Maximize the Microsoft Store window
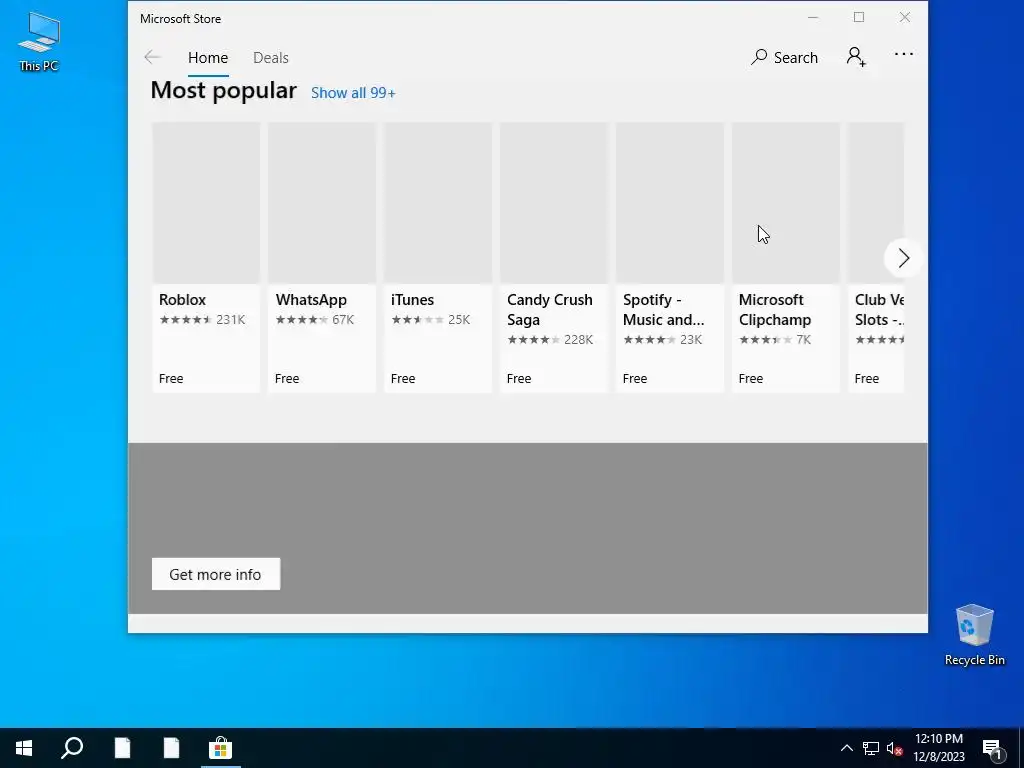The image size is (1024, 768). coord(859,18)
